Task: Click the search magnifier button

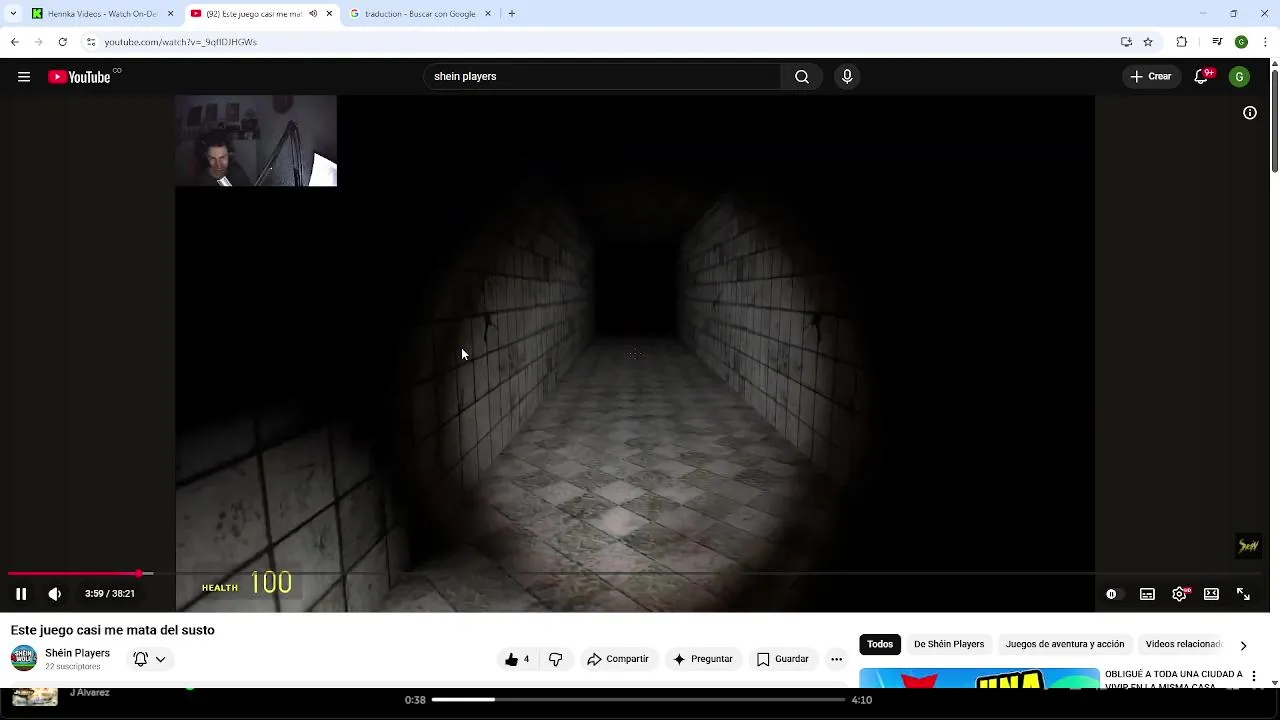Action: pos(802,77)
